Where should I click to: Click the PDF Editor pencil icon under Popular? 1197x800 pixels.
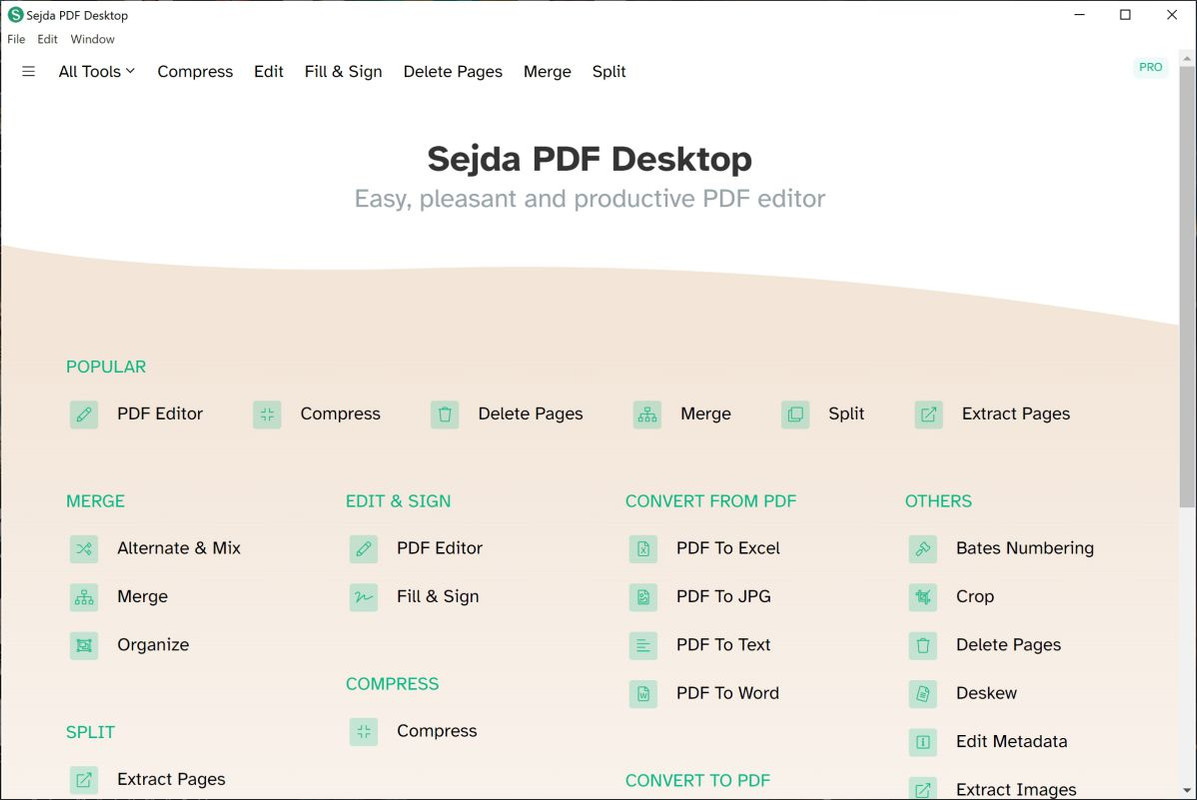point(84,415)
